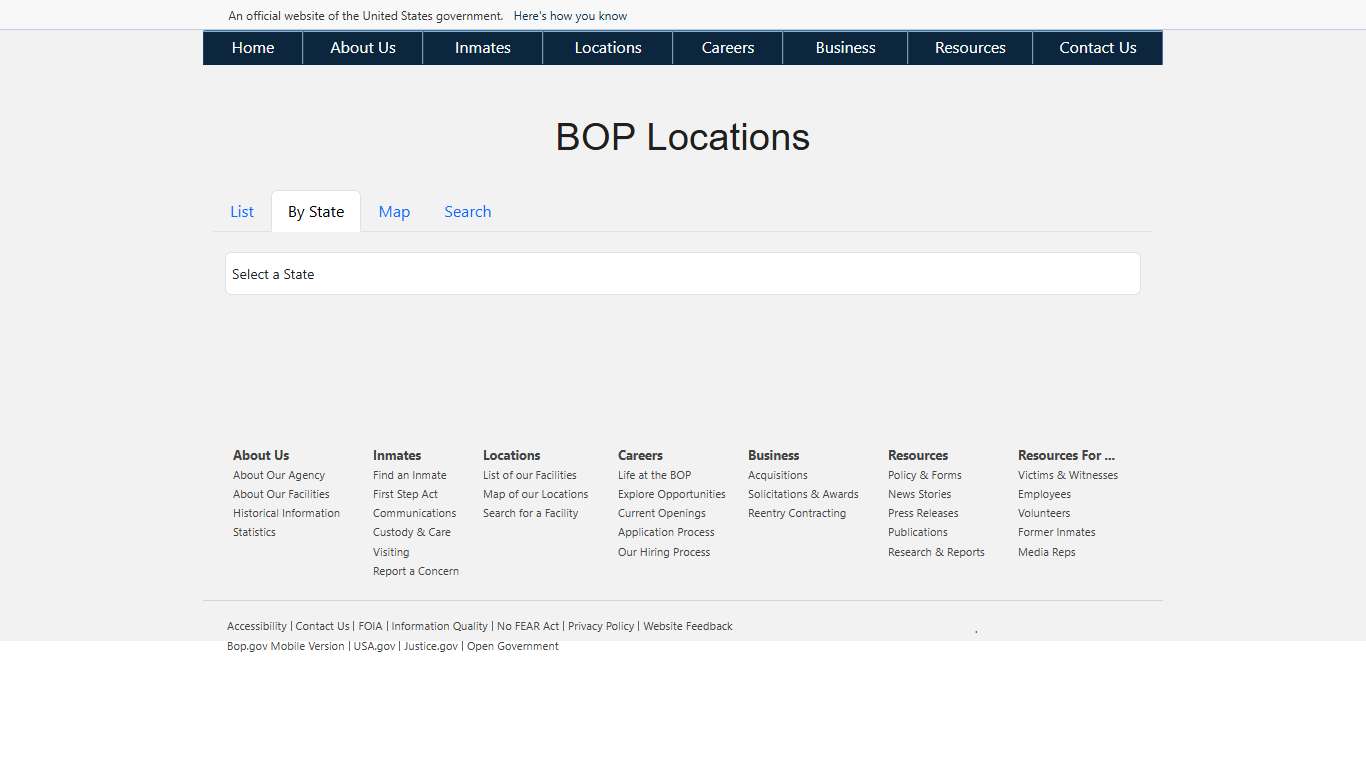Open the Home menu item

pos(252,47)
